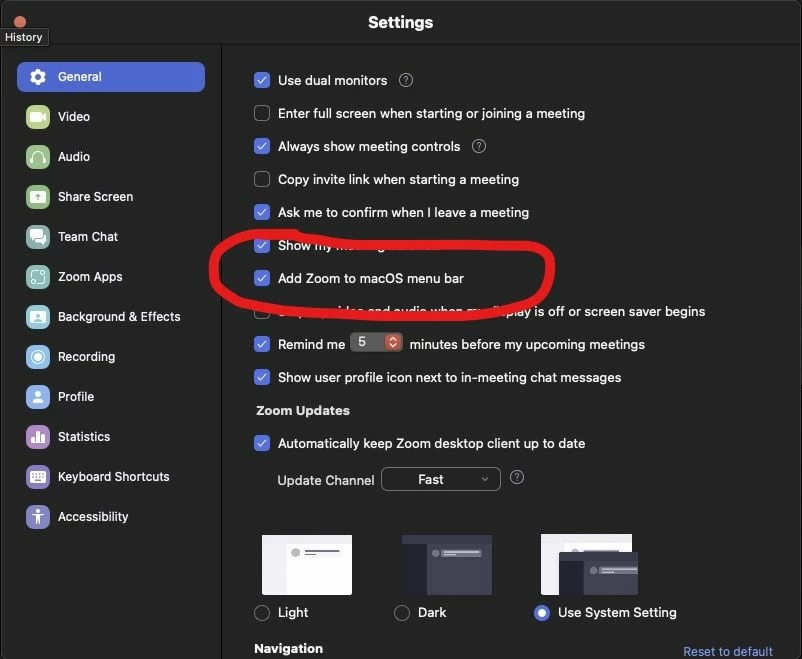The image size is (802, 659).
Task: View the Statistics tab
Action: pyautogui.click(x=111, y=437)
